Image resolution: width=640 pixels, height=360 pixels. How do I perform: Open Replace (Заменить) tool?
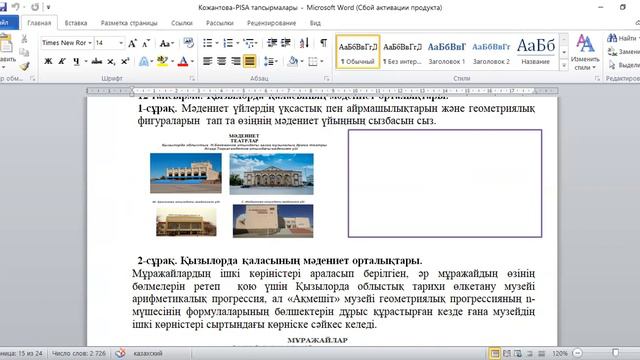point(623,52)
